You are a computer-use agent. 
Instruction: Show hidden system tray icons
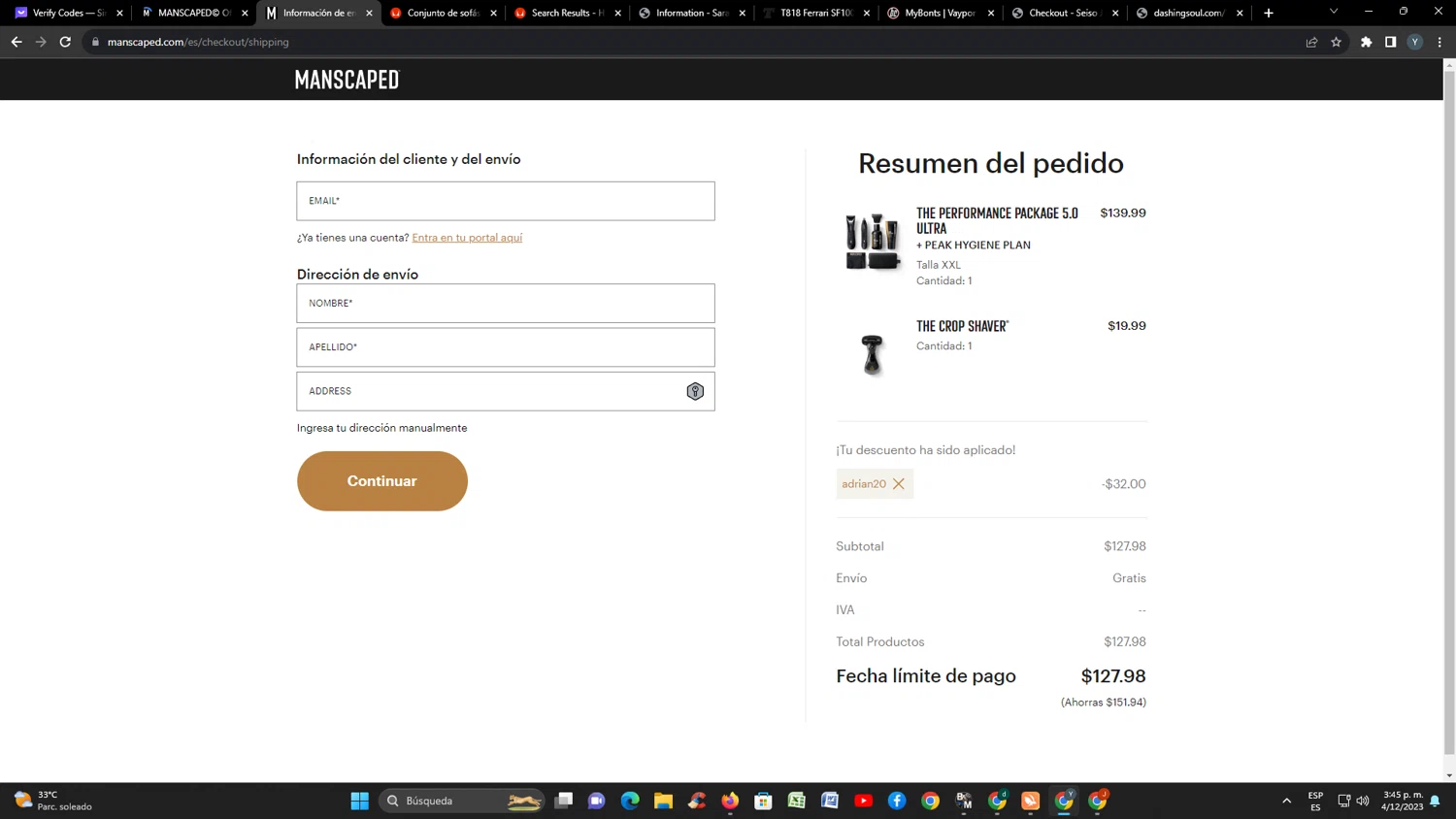pyautogui.click(x=1286, y=801)
